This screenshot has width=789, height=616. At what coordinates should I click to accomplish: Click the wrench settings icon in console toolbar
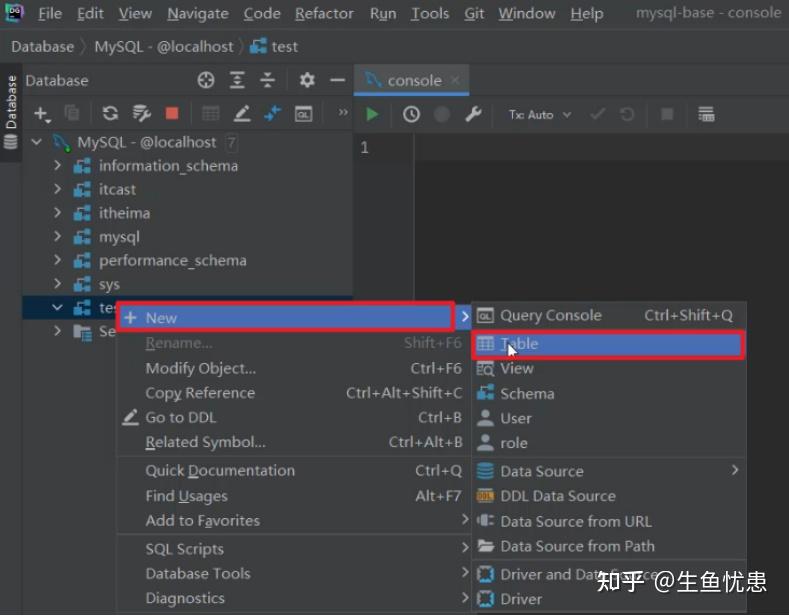tap(473, 114)
